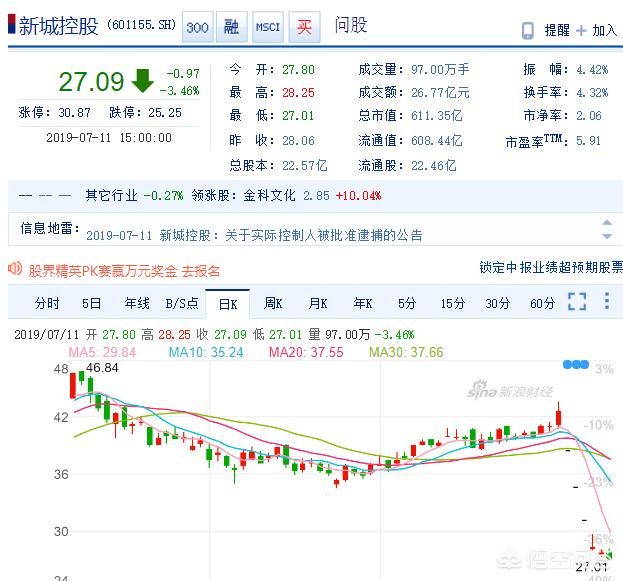Click the 46.84 high marker on chart
623x581 pixels.
point(102,368)
